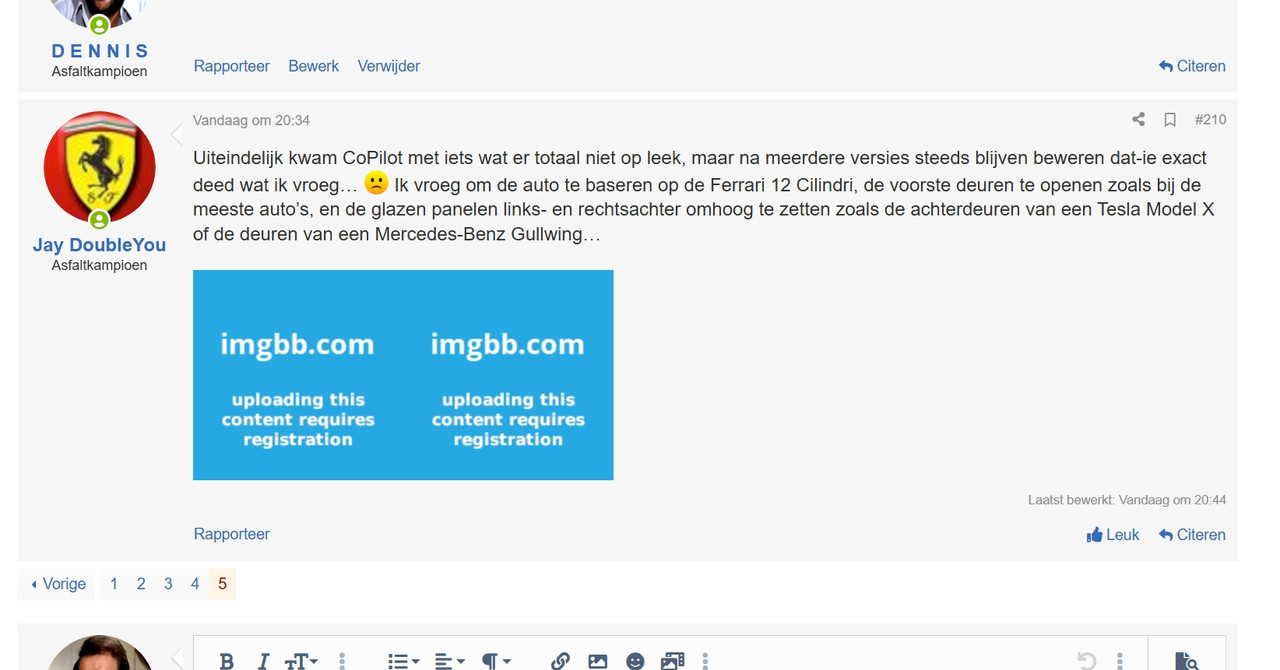Open smilies picker in editor
Image resolution: width=1280 pixels, height=670 pixels.
click(x=635, y=661)
